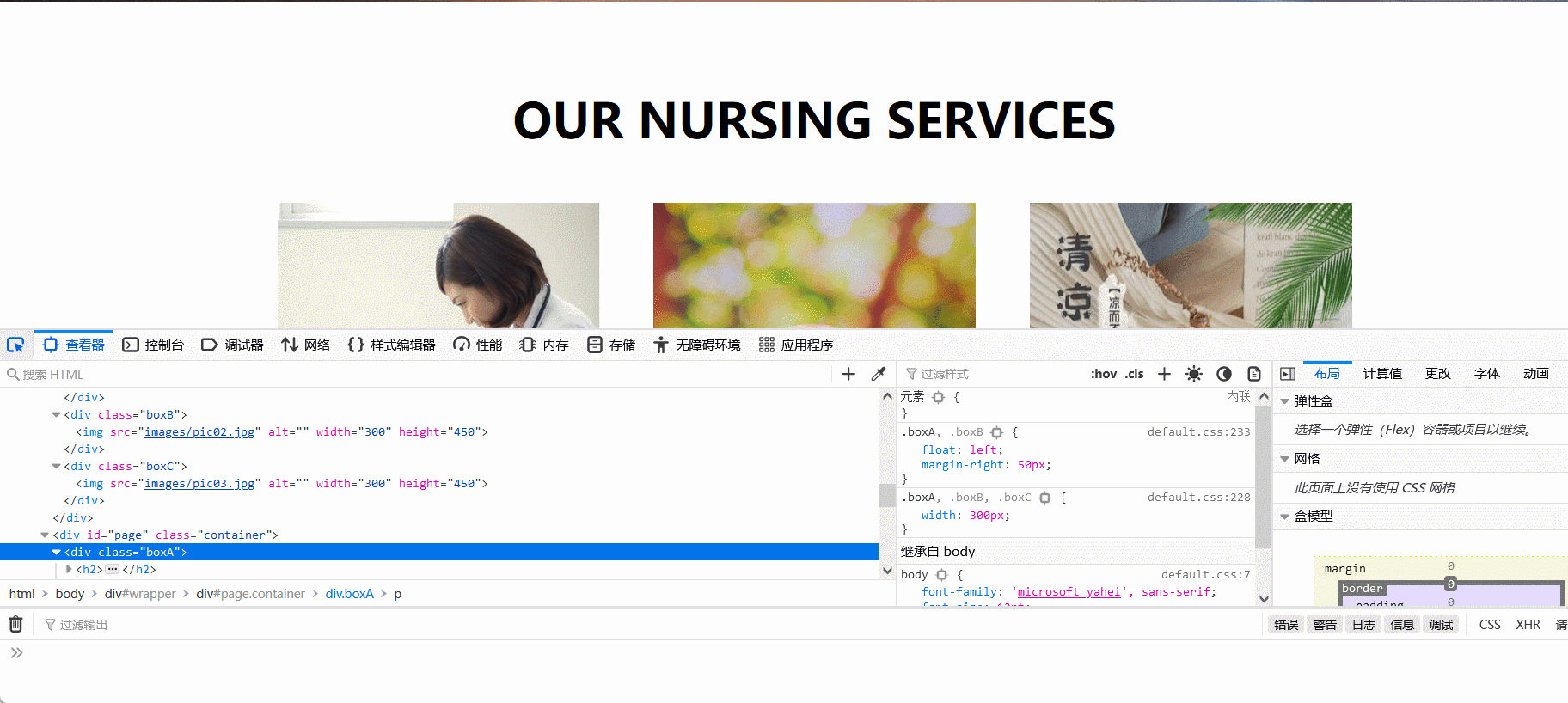
Task: Toggle print media simulation
Action: tap(1254, 374)
